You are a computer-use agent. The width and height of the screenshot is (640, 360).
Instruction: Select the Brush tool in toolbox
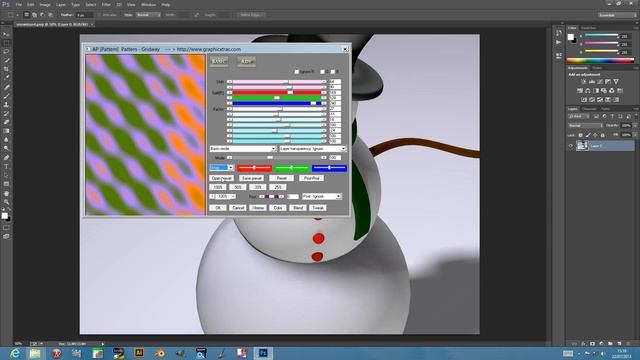[6, 96]
